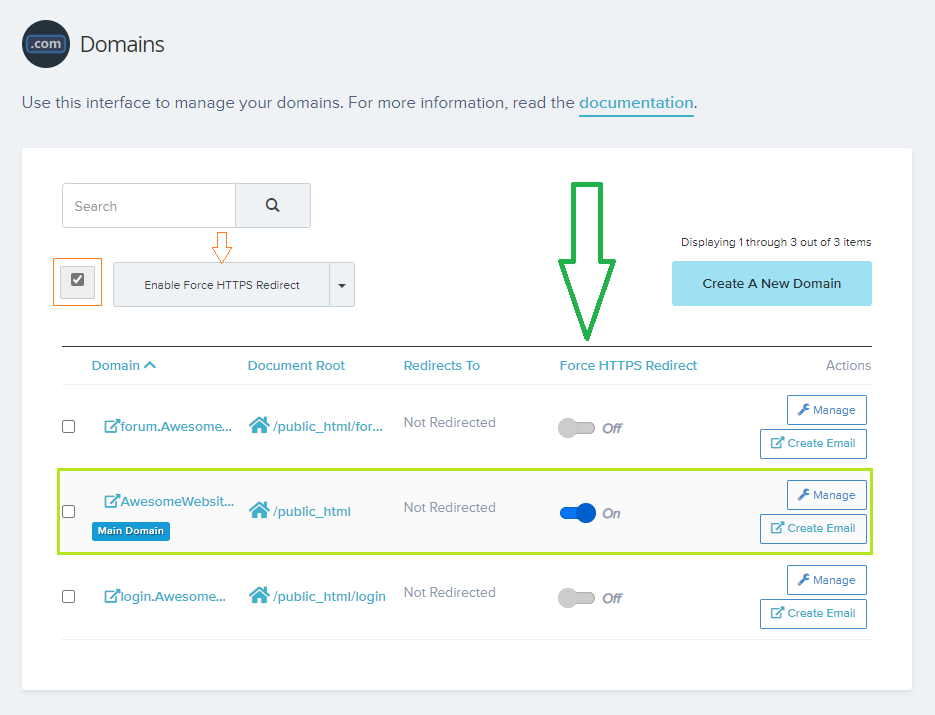Enable Force HTTPS toggle for login subdomain

[576, 598]
